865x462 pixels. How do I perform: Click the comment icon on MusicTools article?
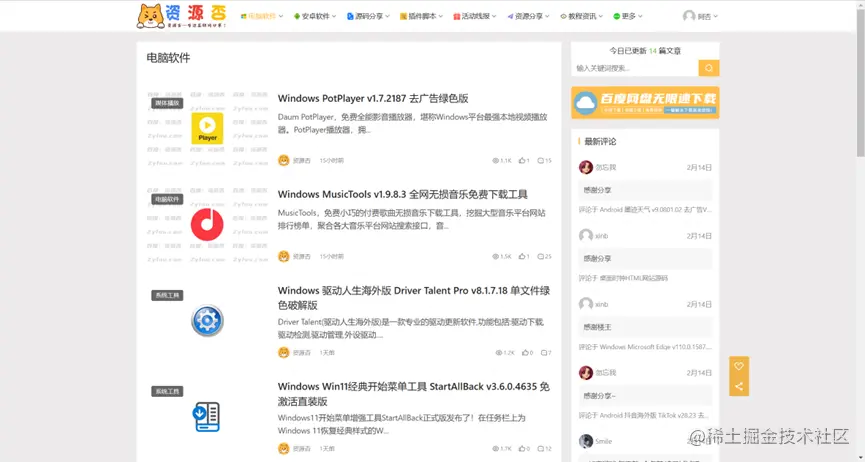541,257
